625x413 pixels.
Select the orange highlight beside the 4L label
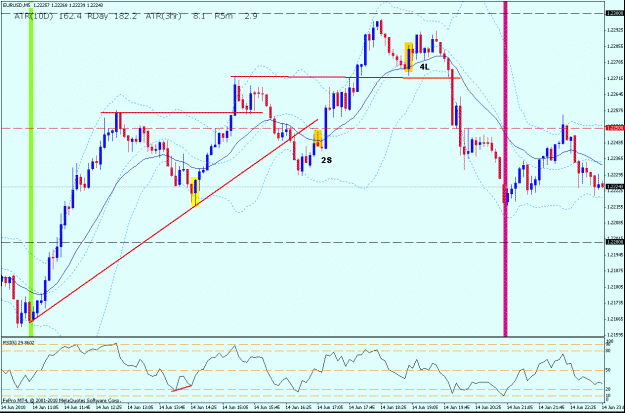pyautogui.click(x=409, y=57)
